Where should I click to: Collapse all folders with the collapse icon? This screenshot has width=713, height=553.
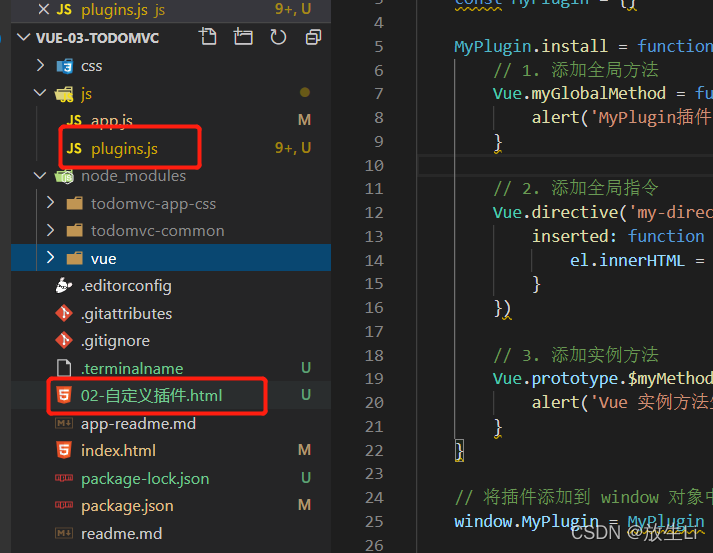coord(313,36)
